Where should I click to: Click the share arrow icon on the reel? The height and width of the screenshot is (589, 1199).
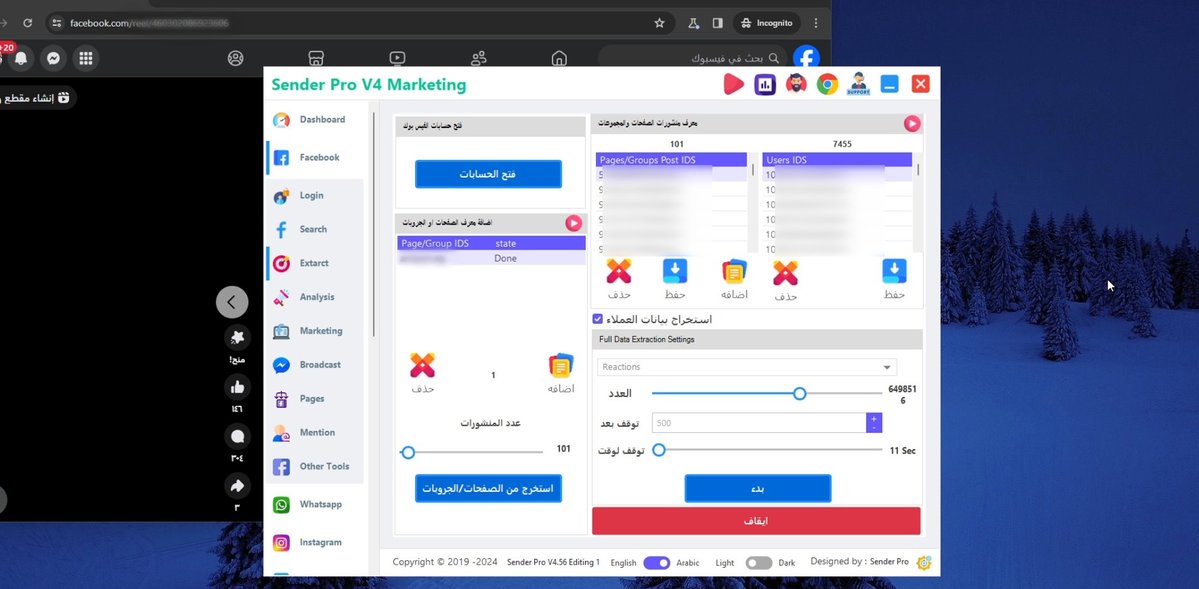tap(237, 486)
